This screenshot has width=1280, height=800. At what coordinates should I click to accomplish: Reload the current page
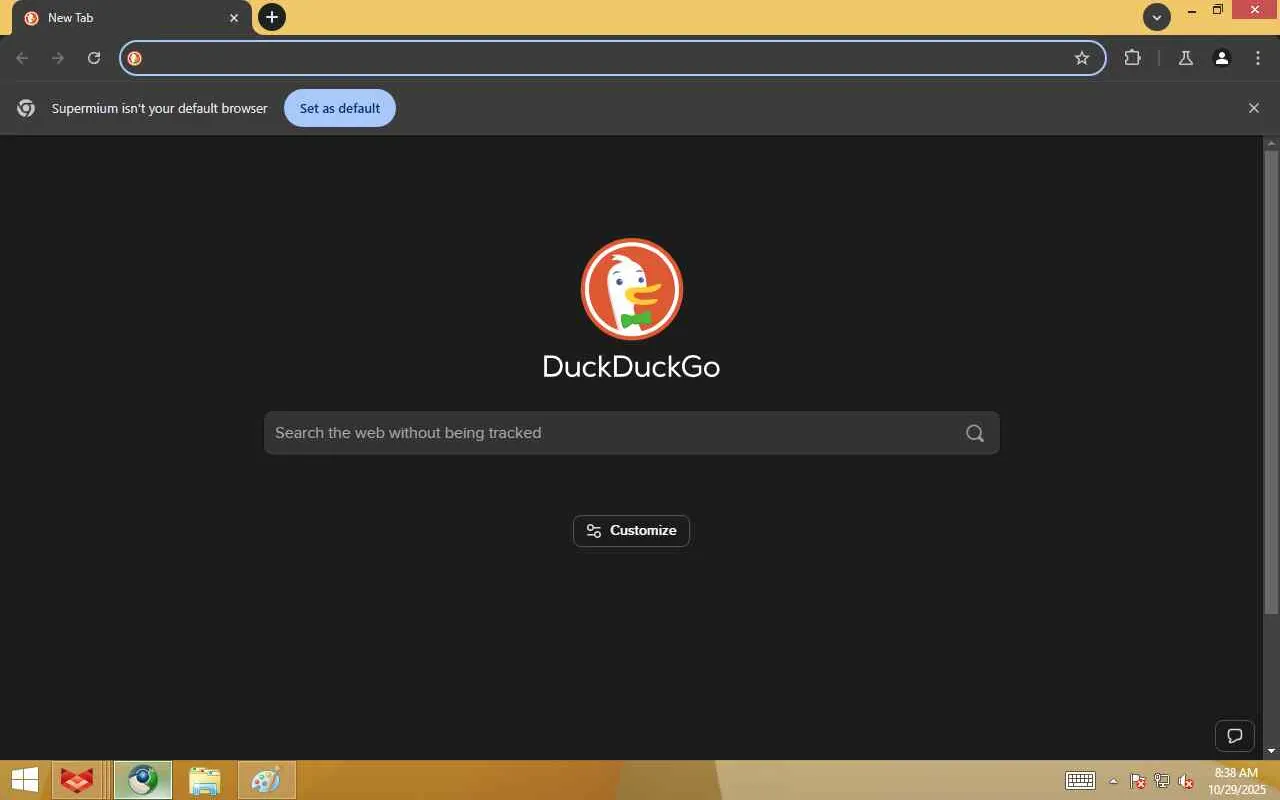(94, 58)
